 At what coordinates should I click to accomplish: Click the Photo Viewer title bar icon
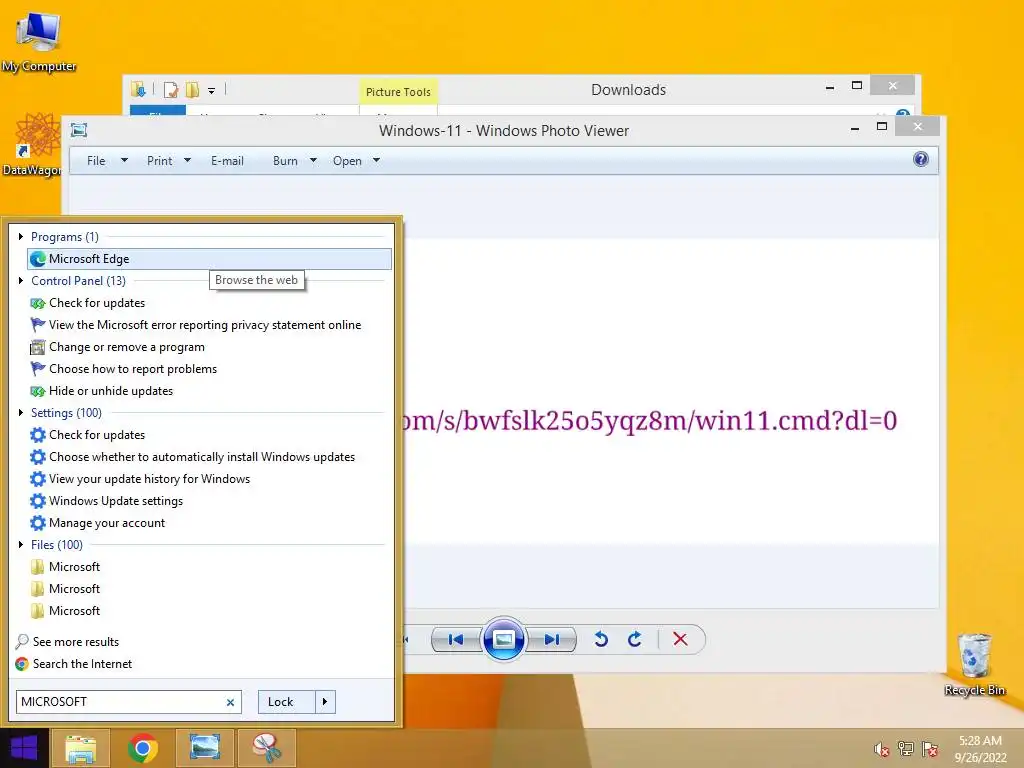[79, 131]
